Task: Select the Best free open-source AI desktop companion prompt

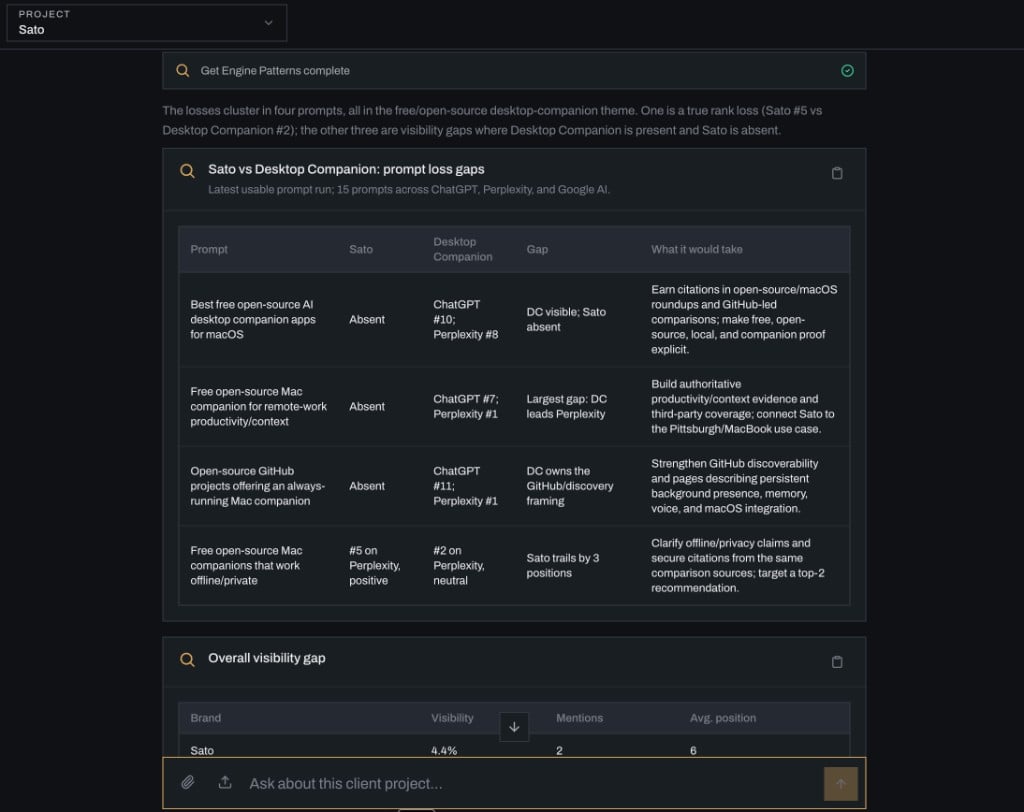Action: click(253, 319)
